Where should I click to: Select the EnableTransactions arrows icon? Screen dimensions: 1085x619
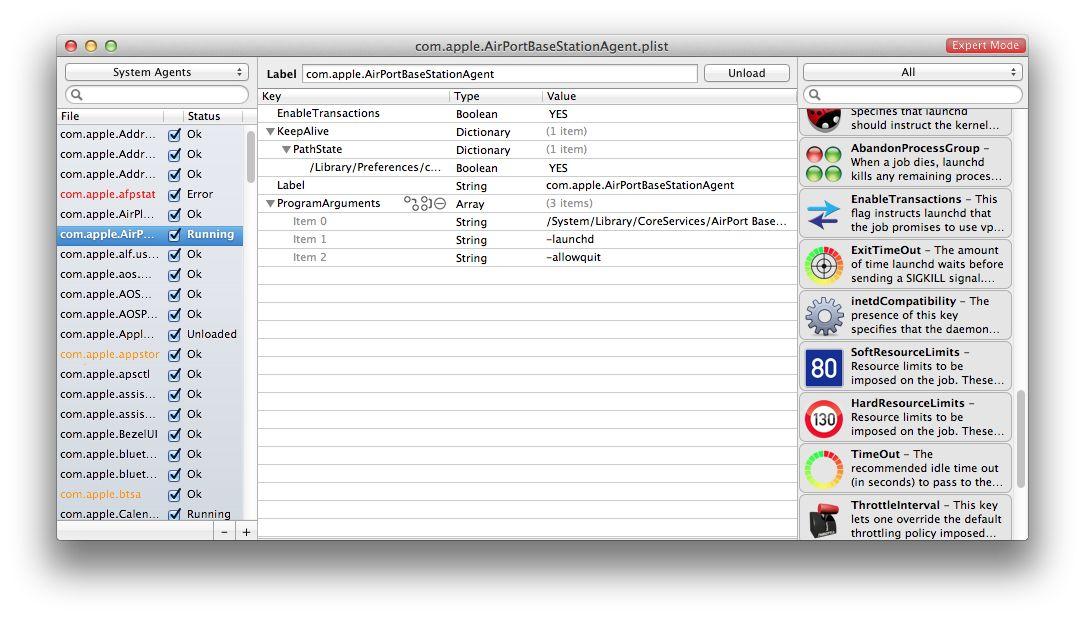point(823,214)
